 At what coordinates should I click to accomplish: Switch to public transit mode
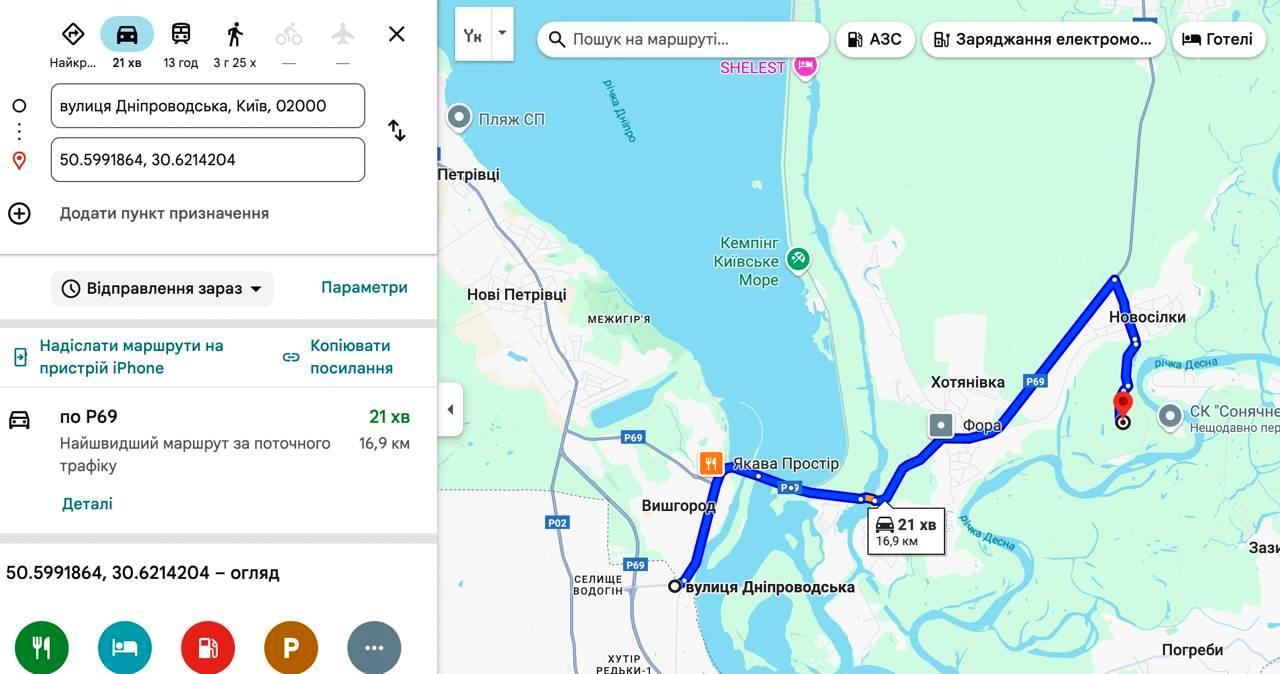[181, 34]
